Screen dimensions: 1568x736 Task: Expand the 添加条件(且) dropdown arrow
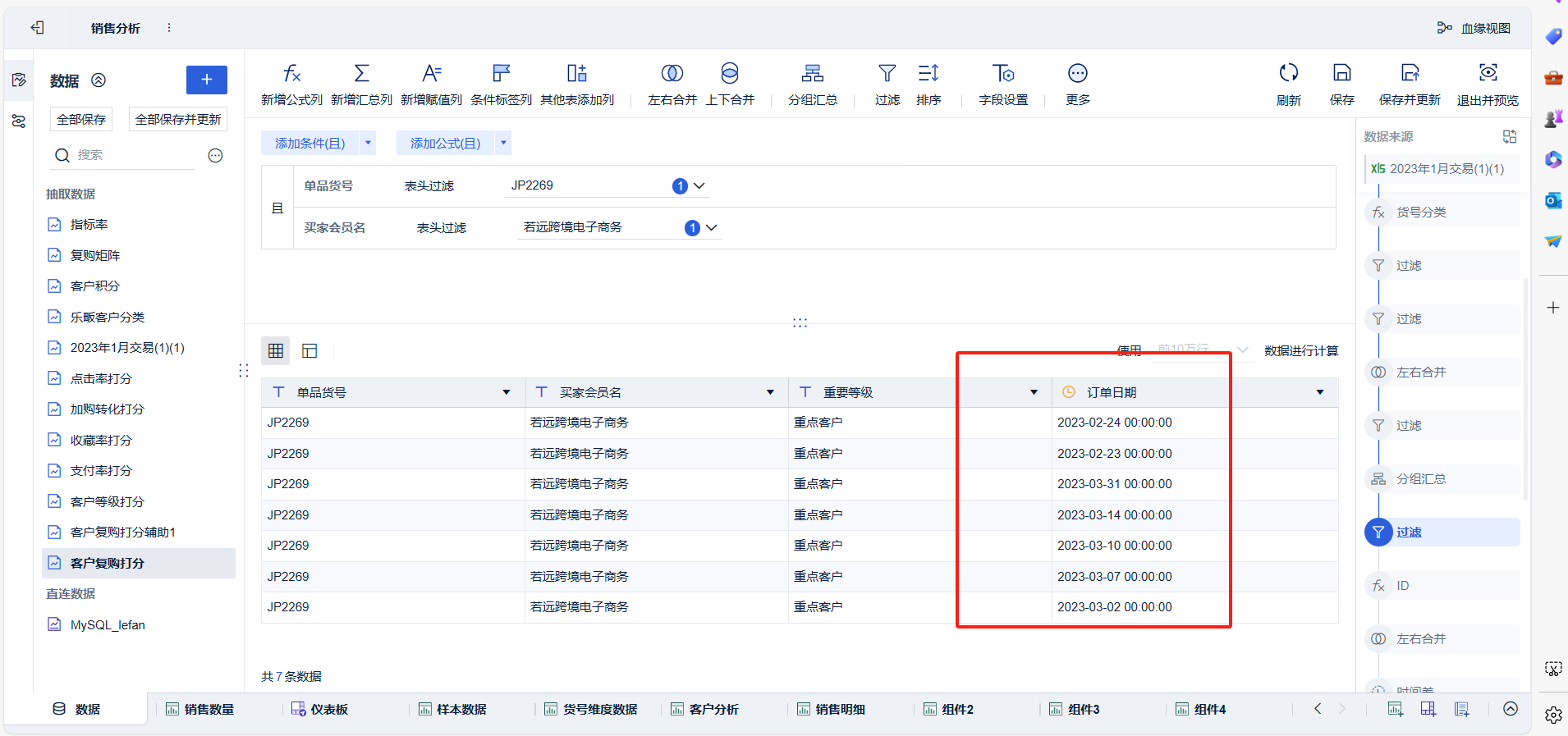pos(368,143)
